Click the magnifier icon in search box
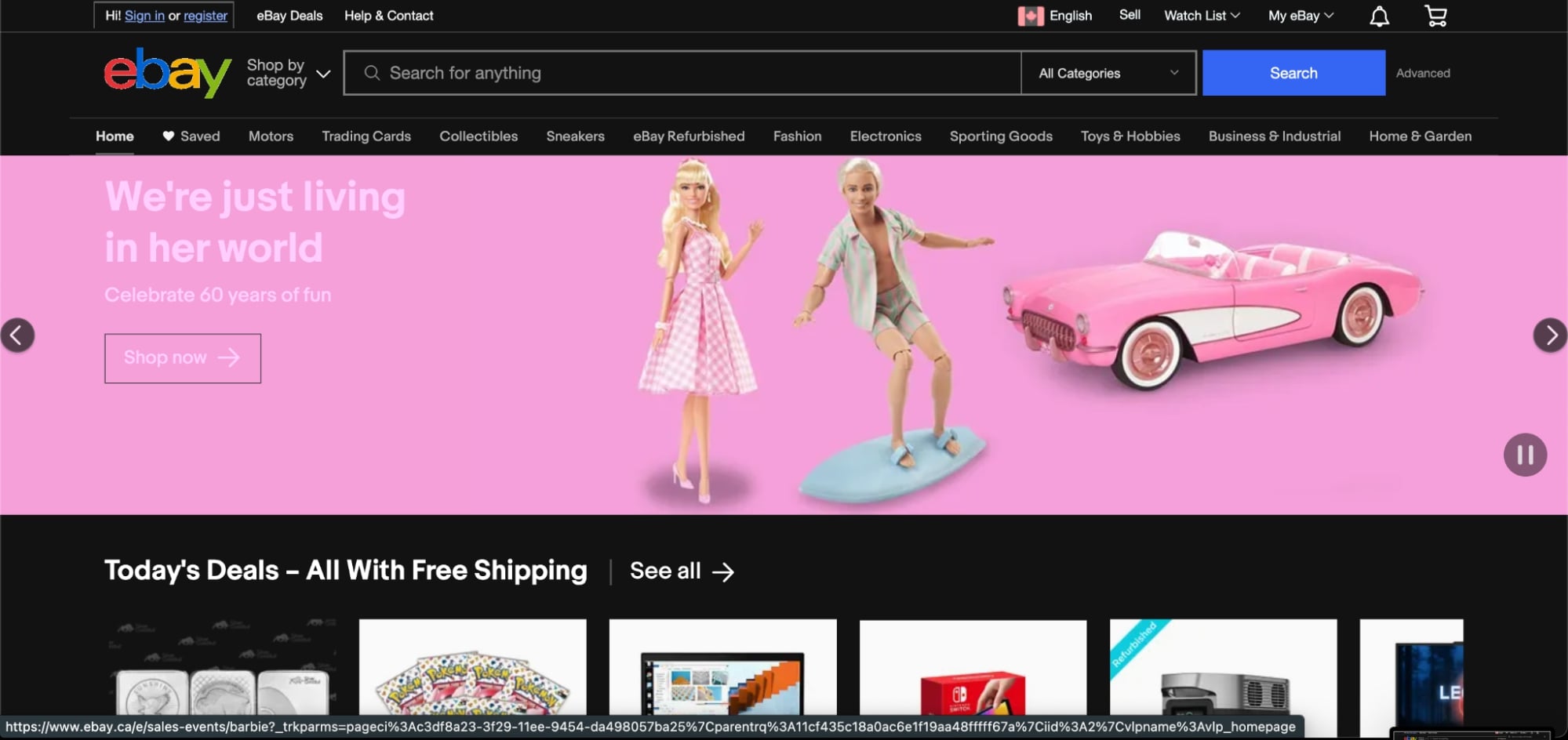Image resolution: width=1568 pixels, height=740 pixels. coord(373,73)
